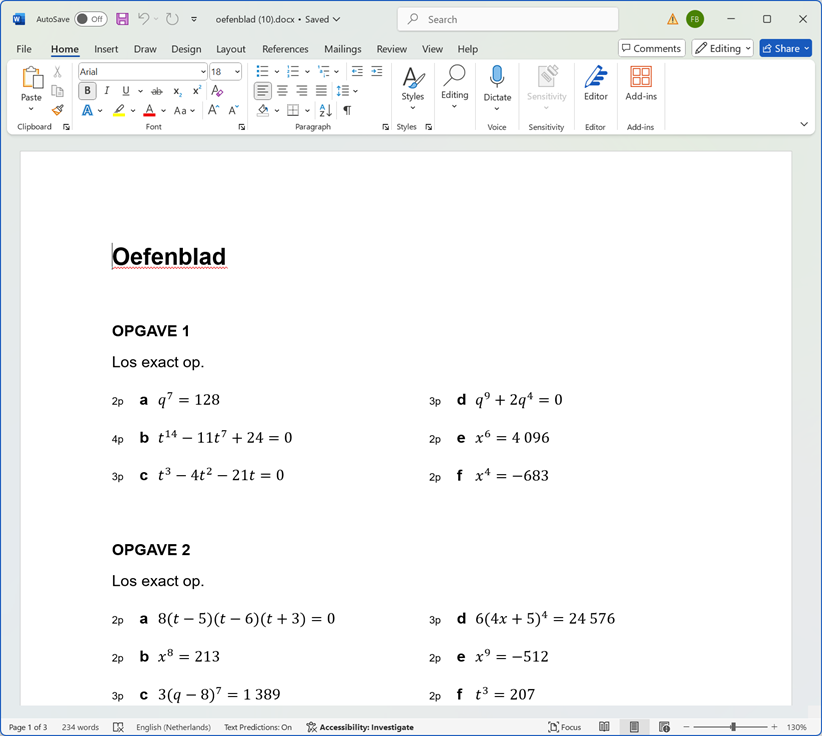This screenshot has height=736, width=822.
Task: Show or hide paragraph marks
Action: (x=347, y=110)
